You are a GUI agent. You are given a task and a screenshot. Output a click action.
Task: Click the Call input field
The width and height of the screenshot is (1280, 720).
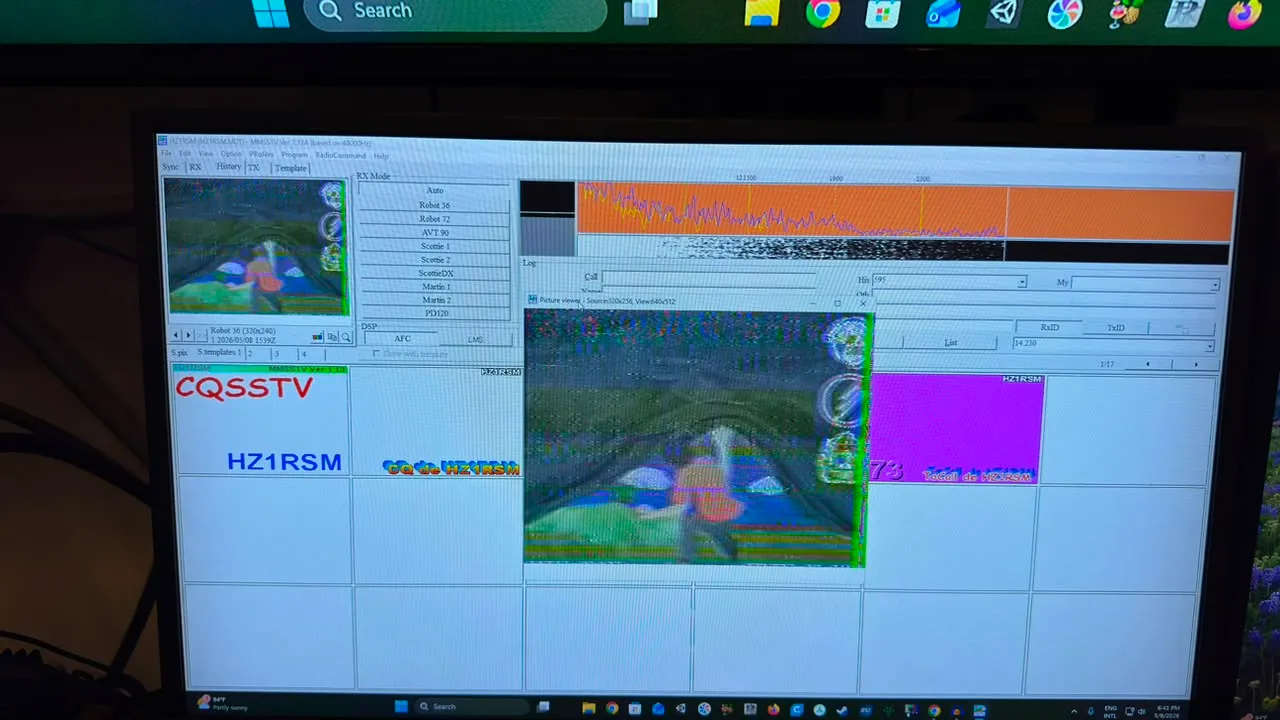coord(709,278)
